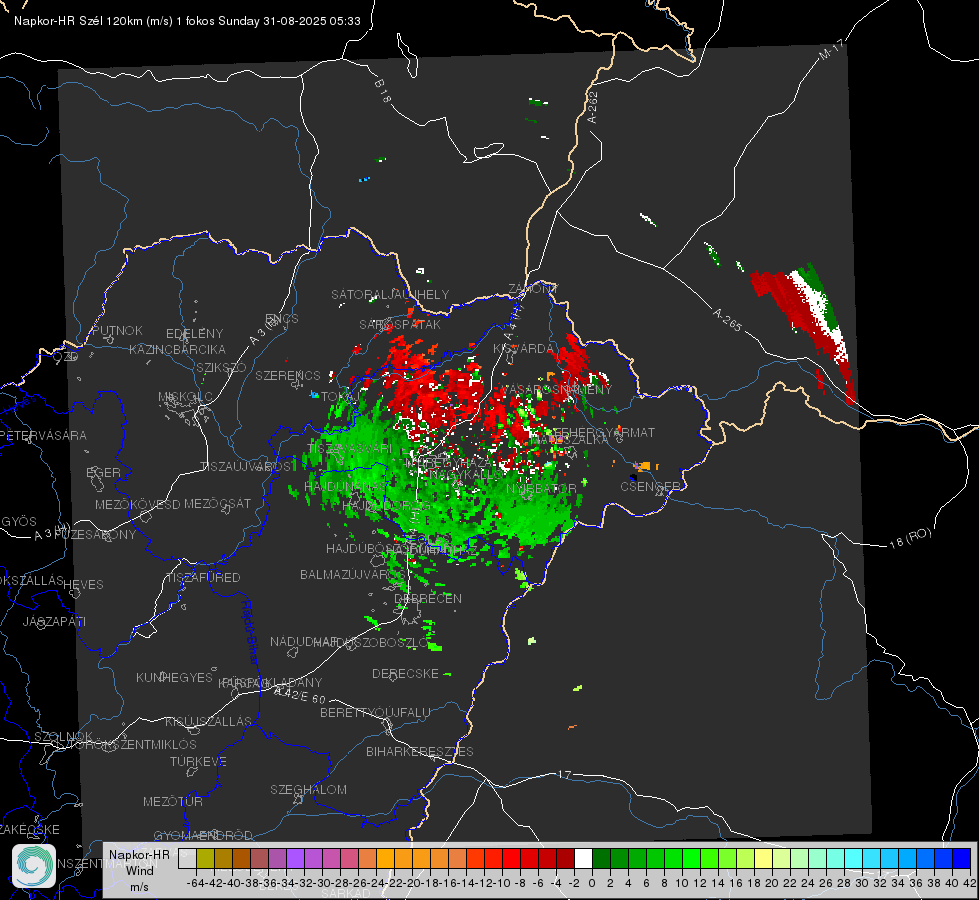This screenshot has width=979, height=900.
Task: Select the TÚRKEVE label
Action: 199,761
